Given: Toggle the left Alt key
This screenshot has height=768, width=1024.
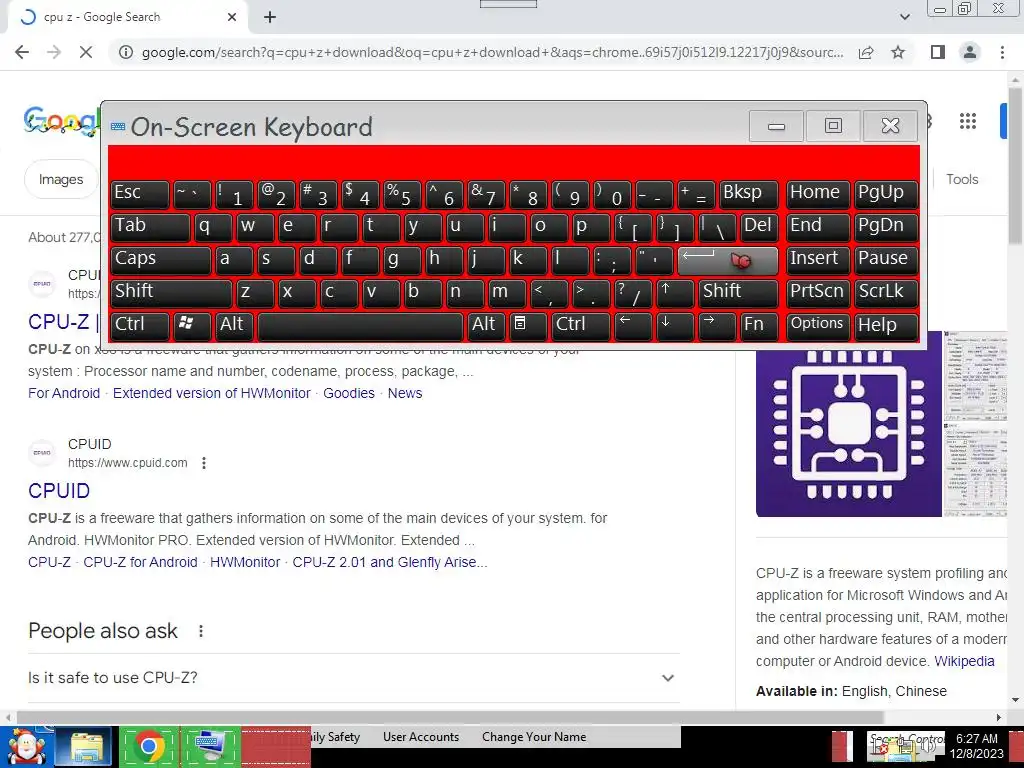Looking at the screenshot, I should point(234,326).
